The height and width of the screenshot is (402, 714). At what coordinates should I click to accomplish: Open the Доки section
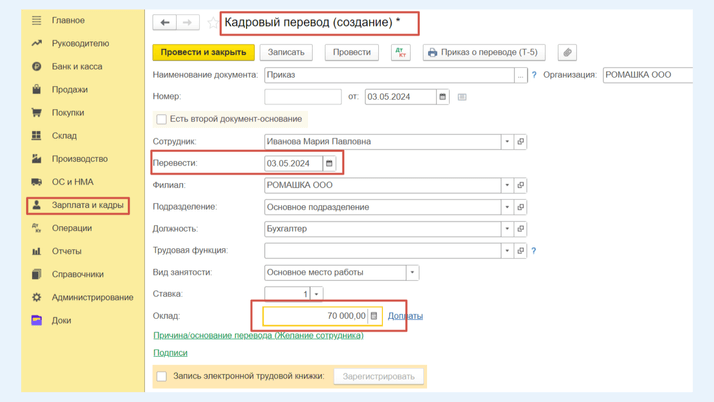pos(61,321)
